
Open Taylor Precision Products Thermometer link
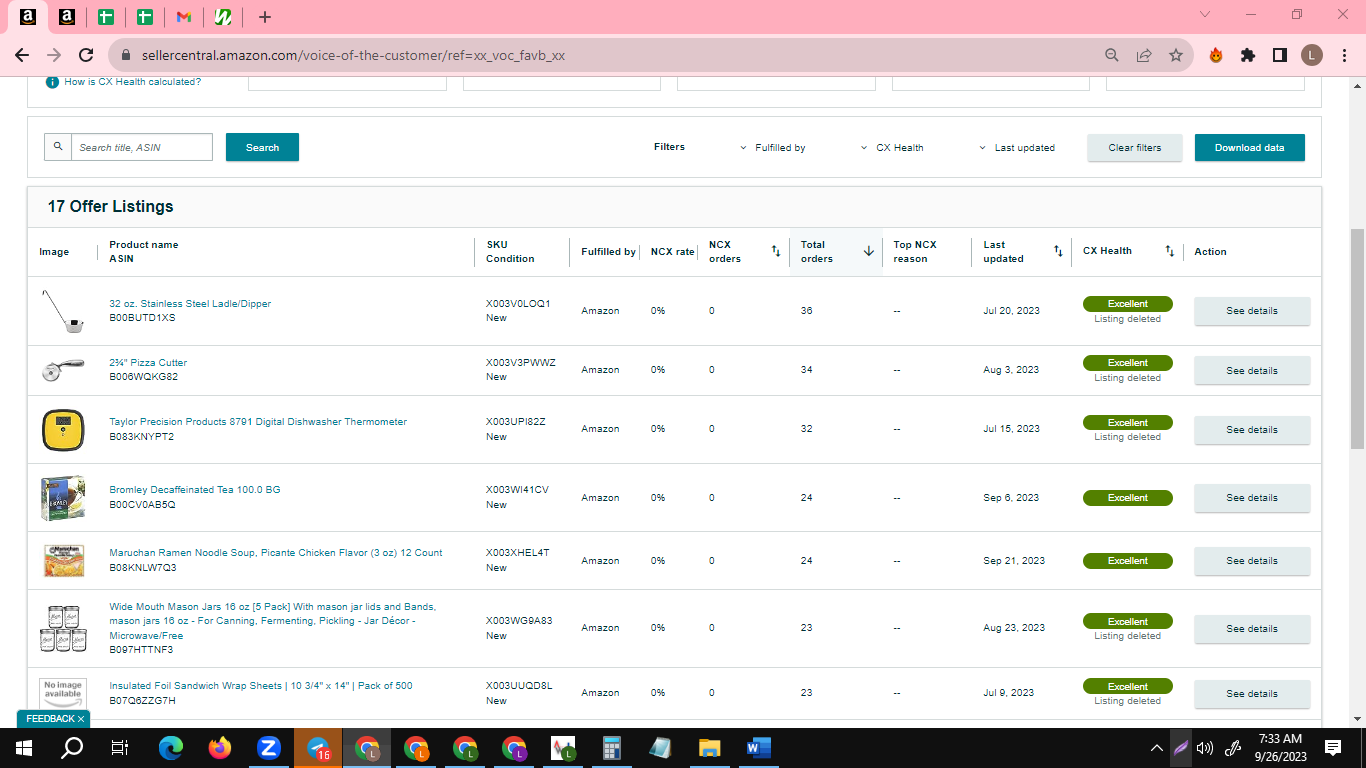point(258,422)
